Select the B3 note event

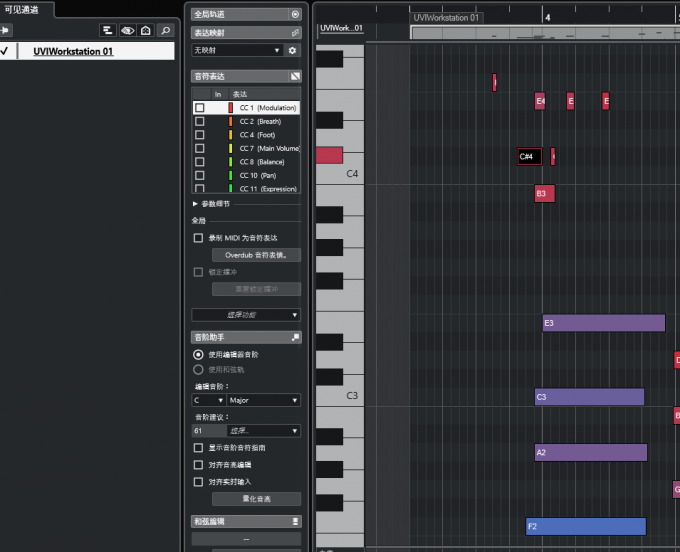click(x=544, y=194)
